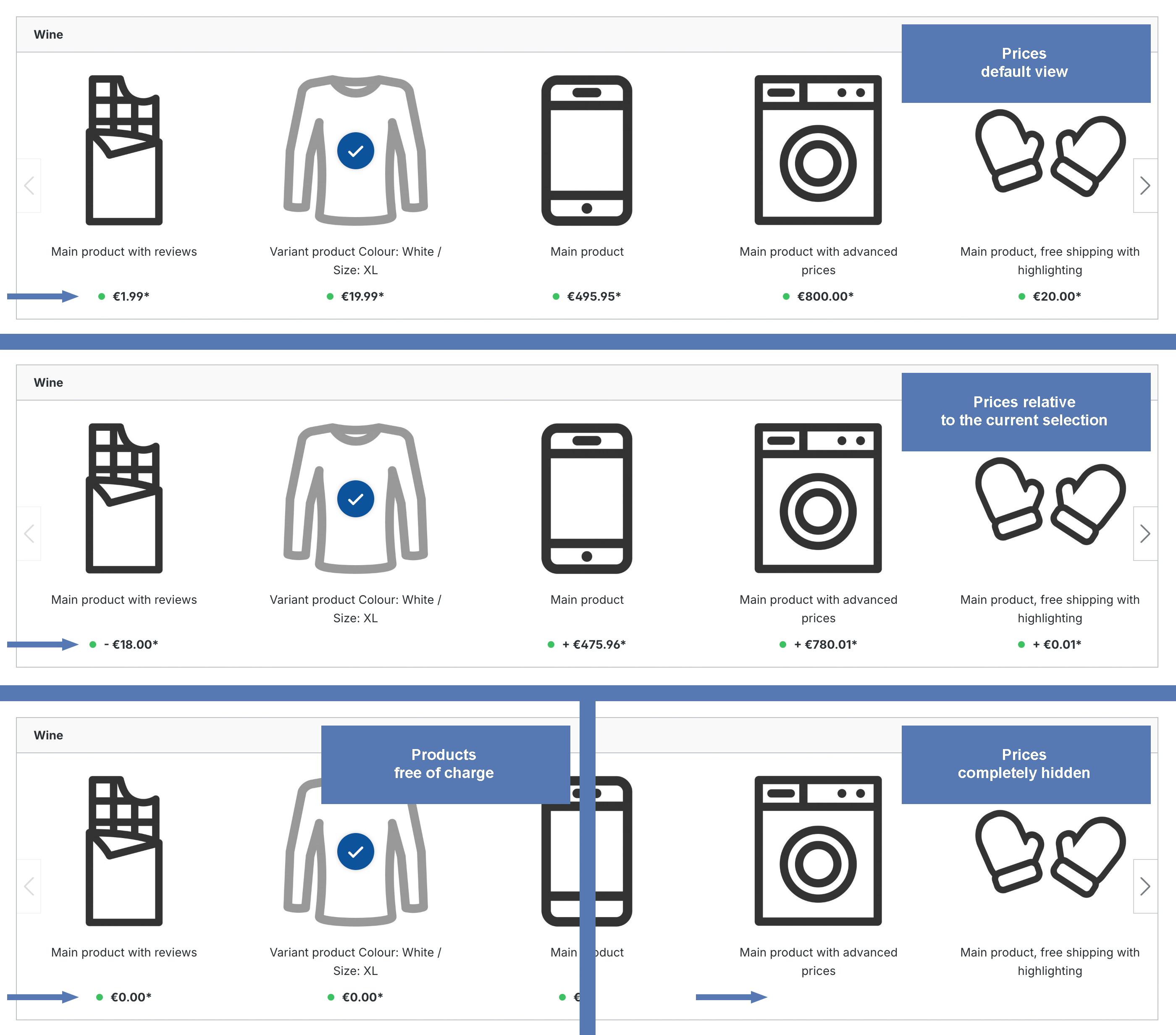The height and width of the screenshot is (1035, 1176).
Task: Click the left navigation arrow in top carousel
Action: point(29,186)
